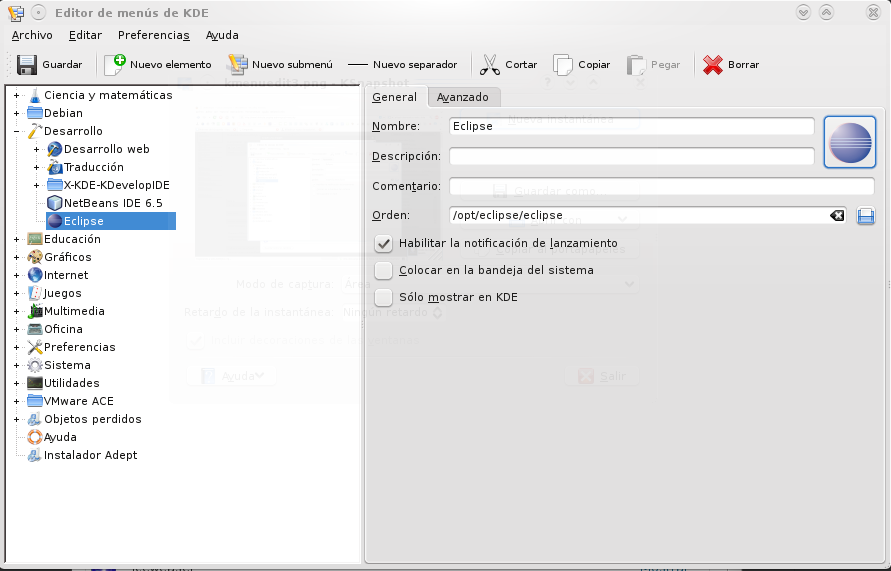Click in the Nombre input field

[631, 126]
